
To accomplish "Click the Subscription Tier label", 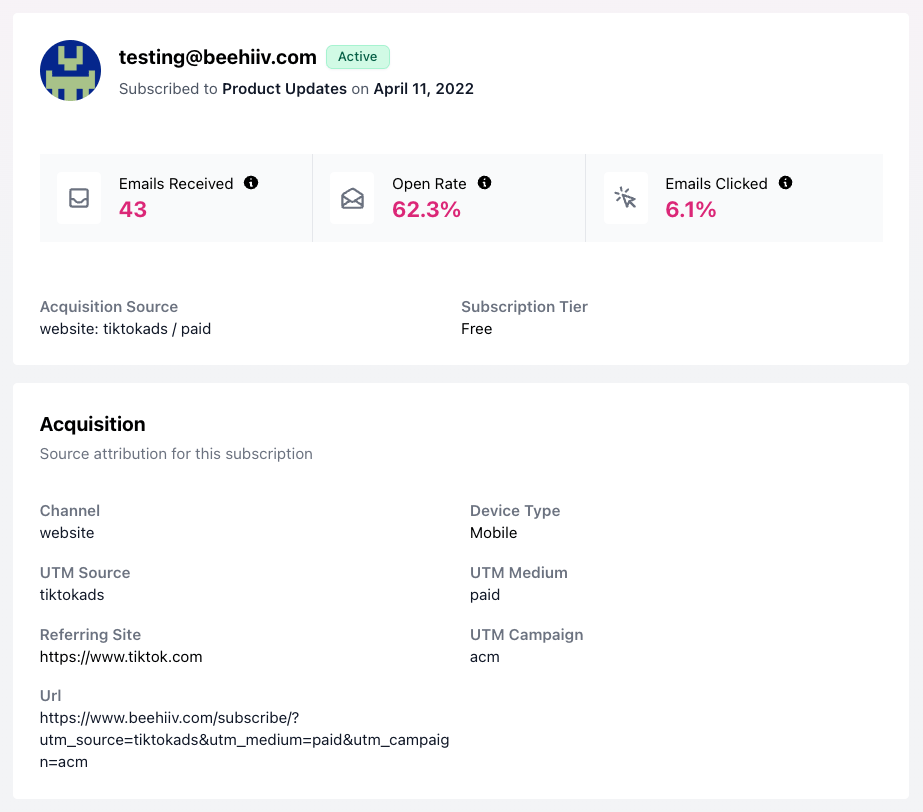I will pos(524,307).
